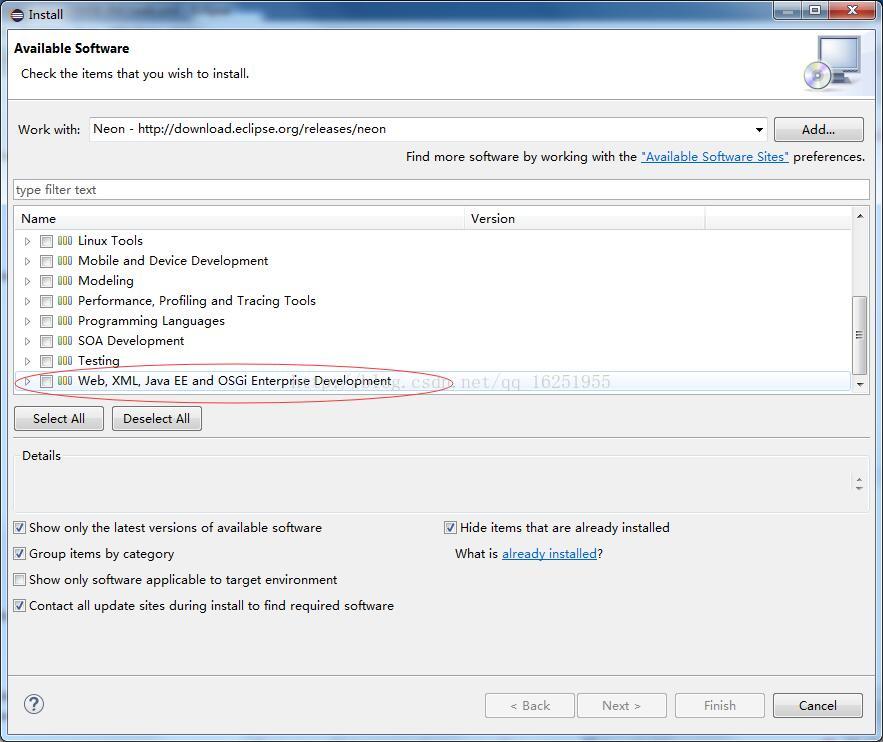
Task: Click the Mobile and Device Development category icon
Action: click(x=65, y=260)
